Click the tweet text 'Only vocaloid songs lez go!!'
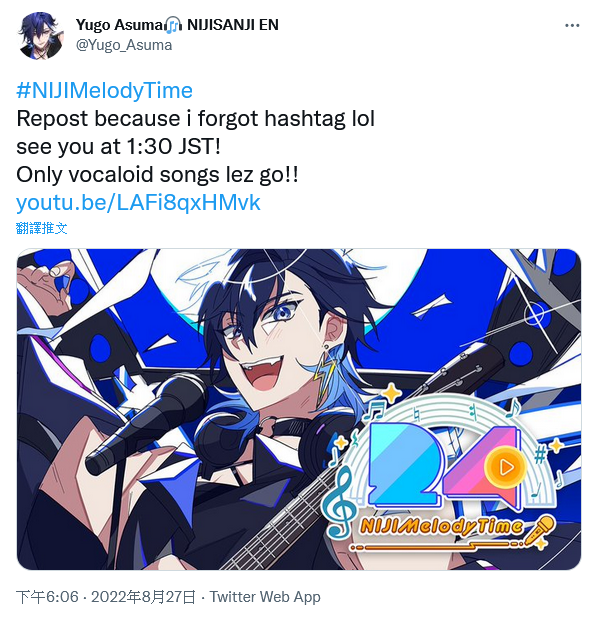The image size is (598, 623). tap(157, 174)
